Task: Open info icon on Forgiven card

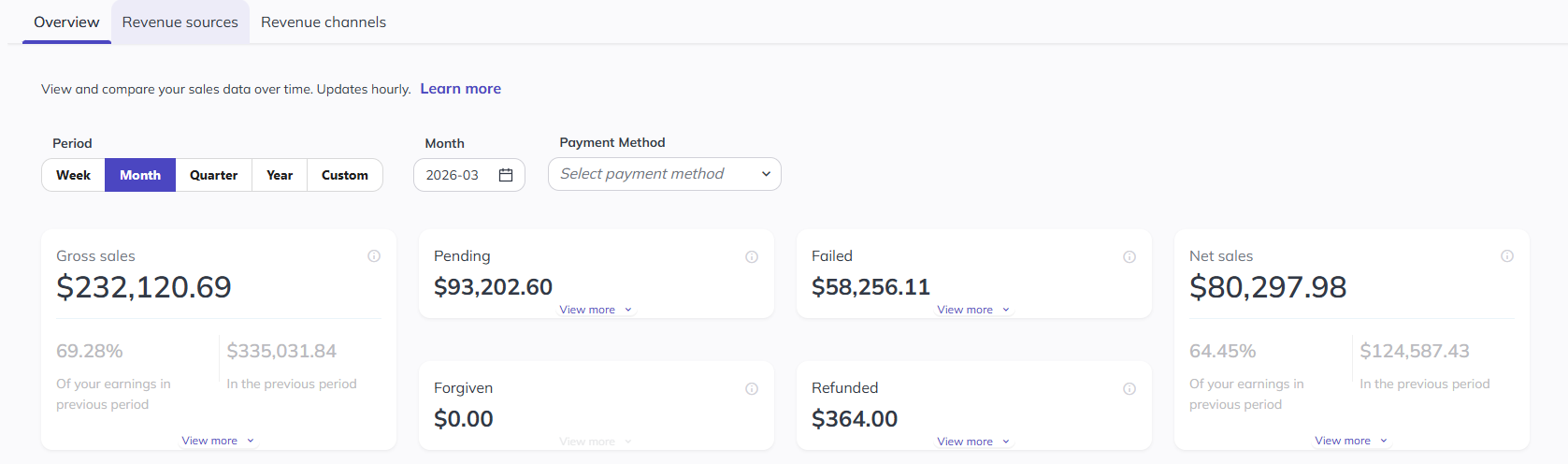Action: tap(752, 389)
